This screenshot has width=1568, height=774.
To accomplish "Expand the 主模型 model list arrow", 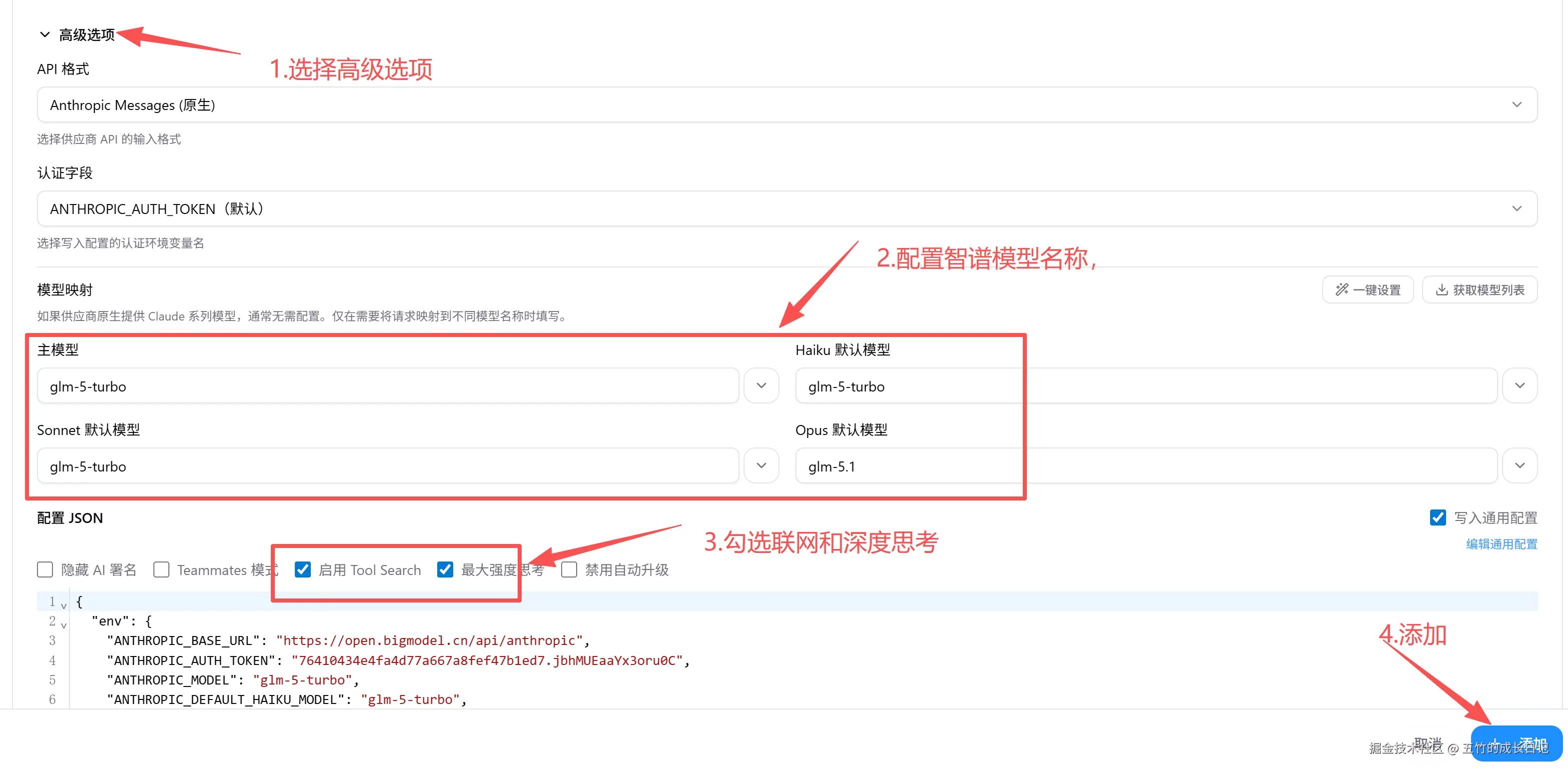I will [762, 385].
